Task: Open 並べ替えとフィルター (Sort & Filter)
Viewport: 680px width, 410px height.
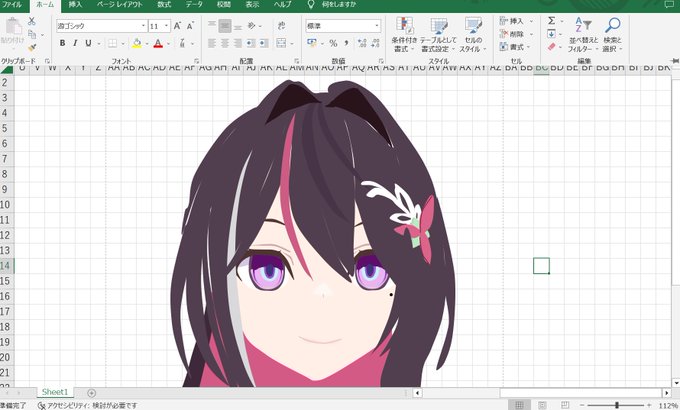Action: click(583, 35)
